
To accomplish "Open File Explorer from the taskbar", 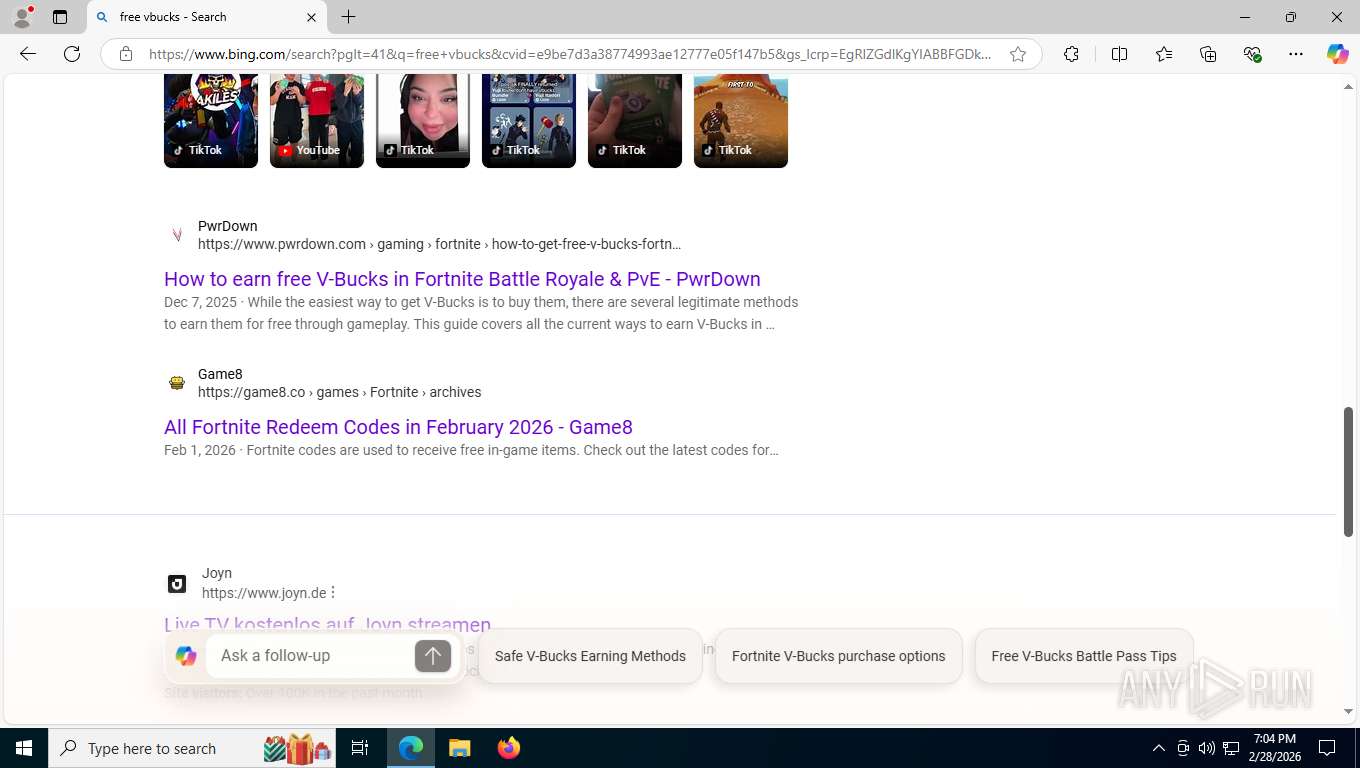I will tap(459, 748).
